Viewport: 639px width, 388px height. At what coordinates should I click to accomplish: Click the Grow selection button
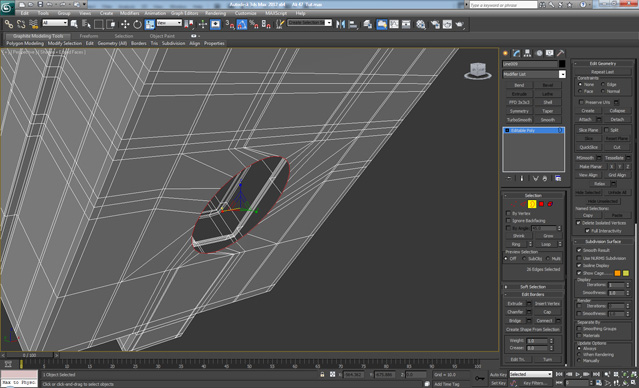tap(548, 236)
